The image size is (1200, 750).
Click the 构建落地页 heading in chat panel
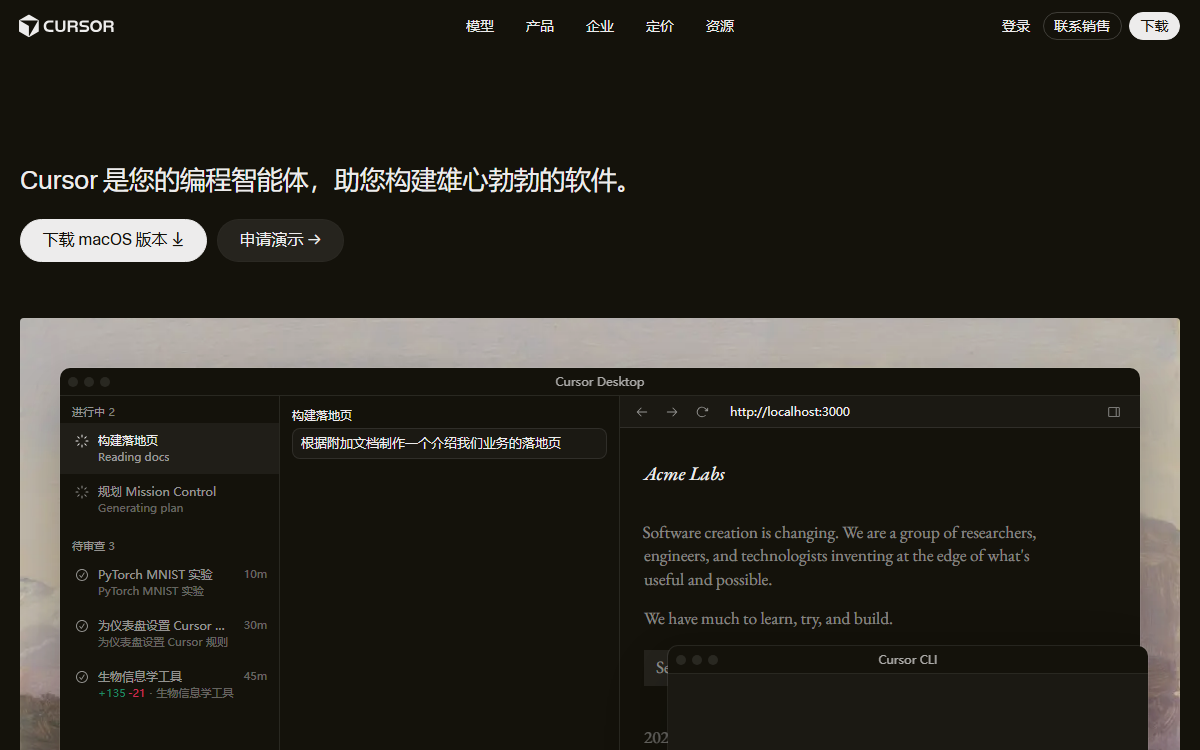pos(322,416)
